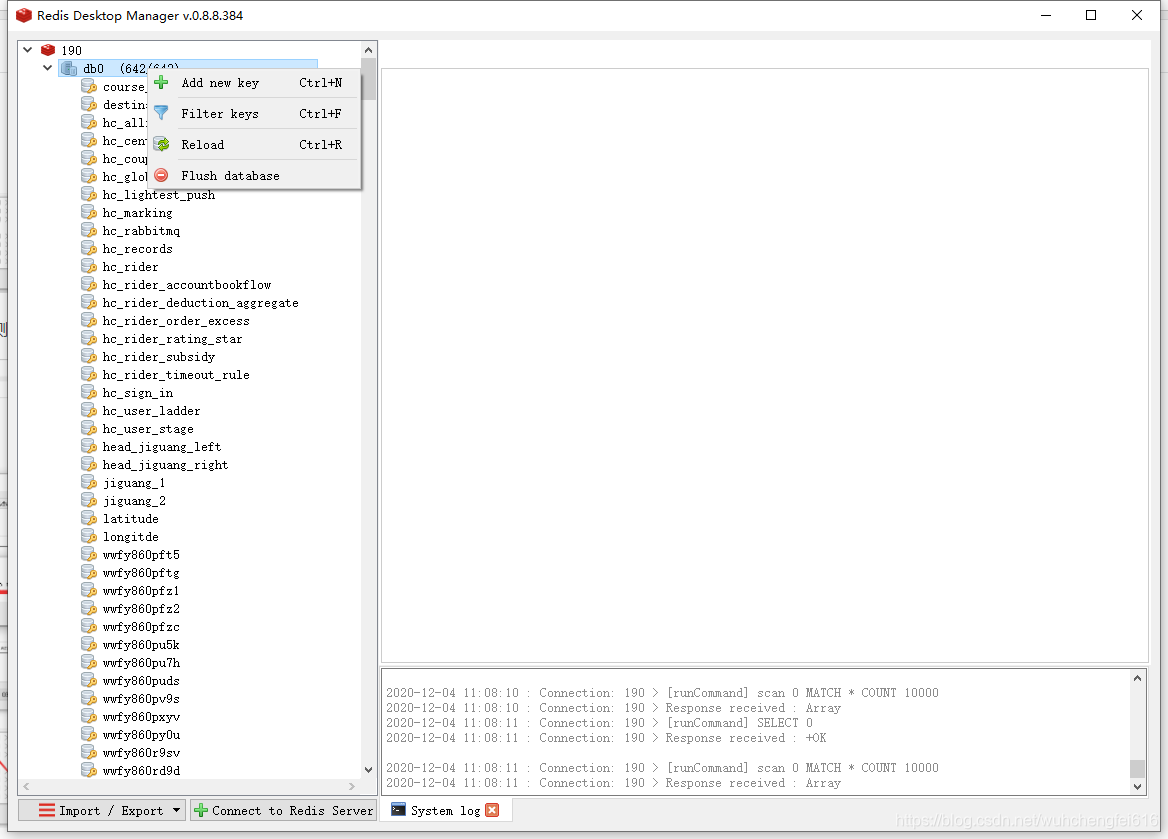Open the Import / Export dropdown arrow
The width and height of the screenshot is (1168, 839).
[x=177, y=810]
